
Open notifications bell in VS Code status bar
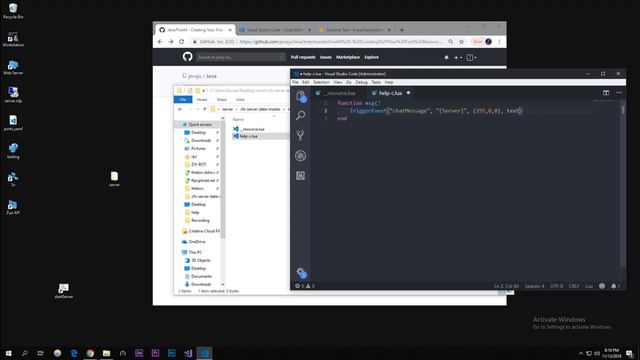coord(615,286)
